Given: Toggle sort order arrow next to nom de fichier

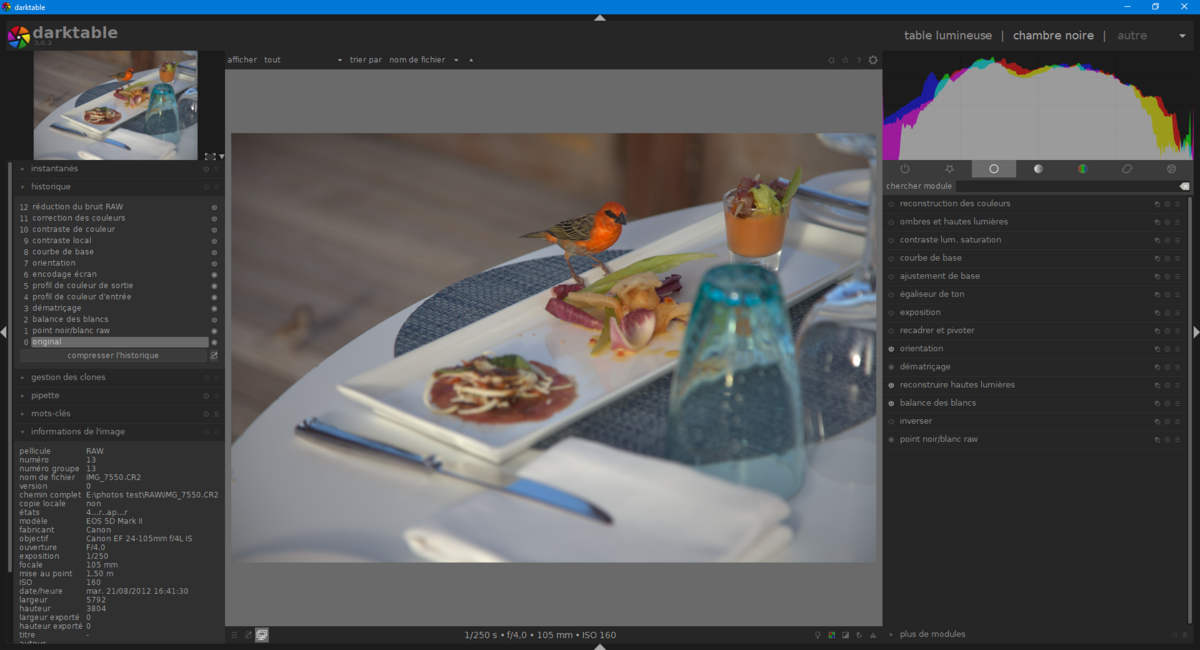Looking at the screenshot, I should tap(471, 60).
